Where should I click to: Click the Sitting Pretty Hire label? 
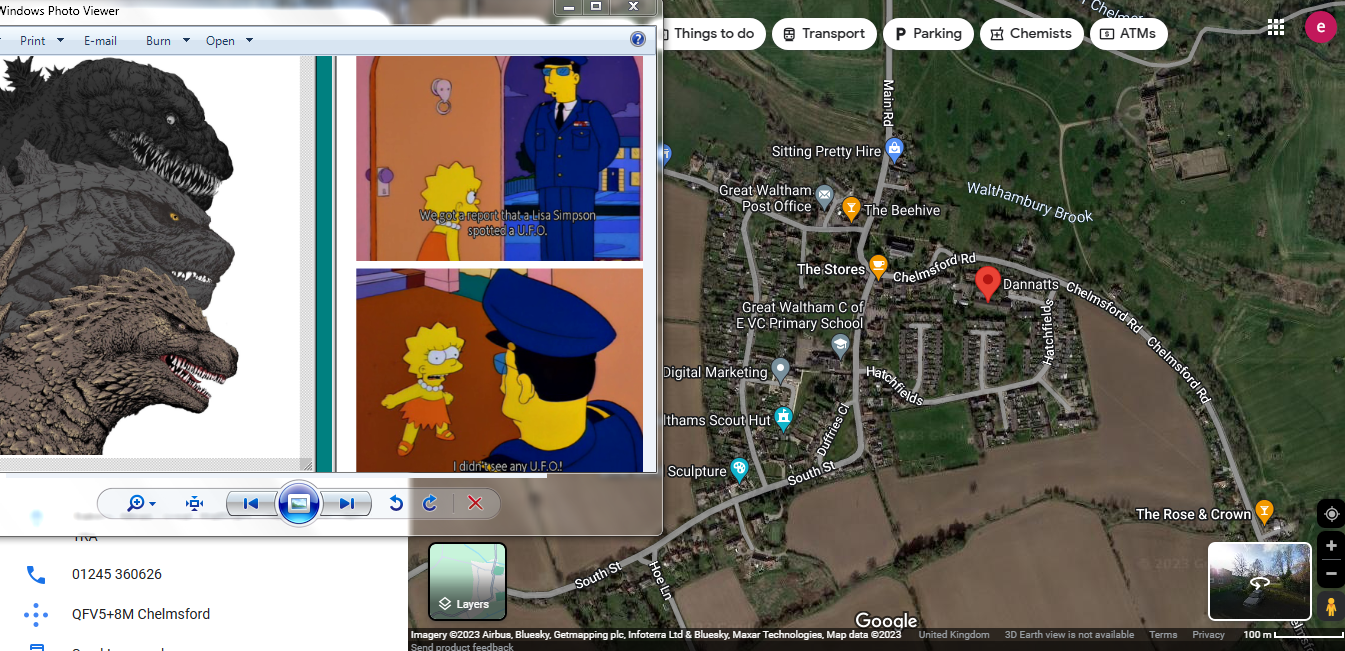(x=826, y=152)
